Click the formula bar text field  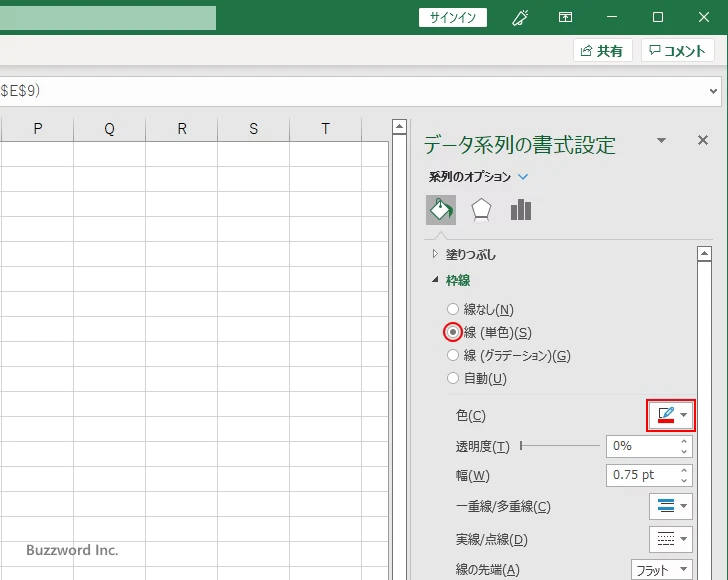point(353,91)
